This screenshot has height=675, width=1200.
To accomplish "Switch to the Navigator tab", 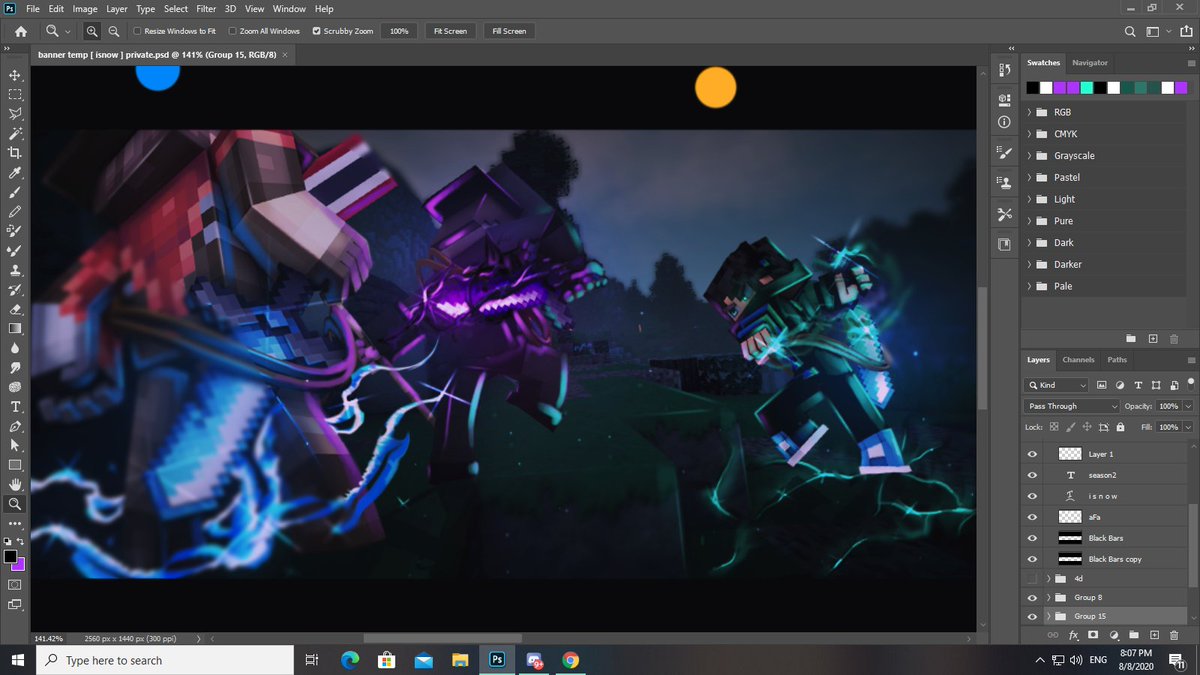I will [1090, 63].
